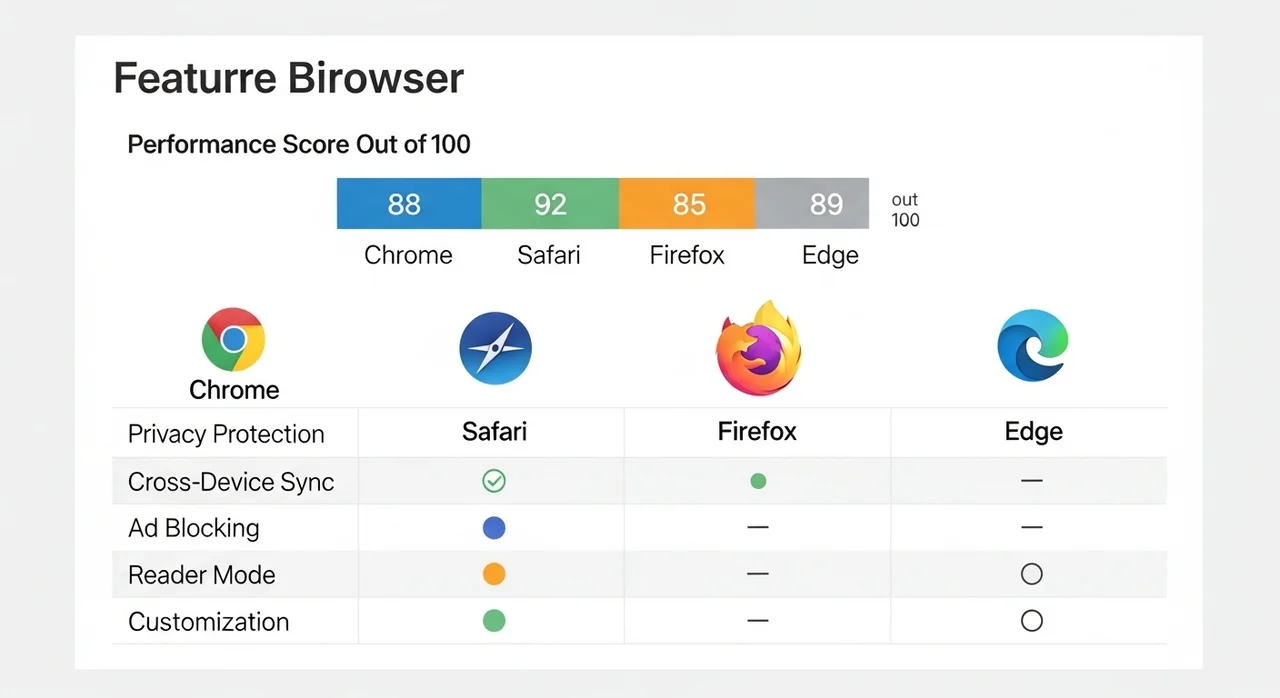This screenshot has height=698, width=1280.
Task: Click the small green dot under Firefox column
Action: (x=758, y=481)
